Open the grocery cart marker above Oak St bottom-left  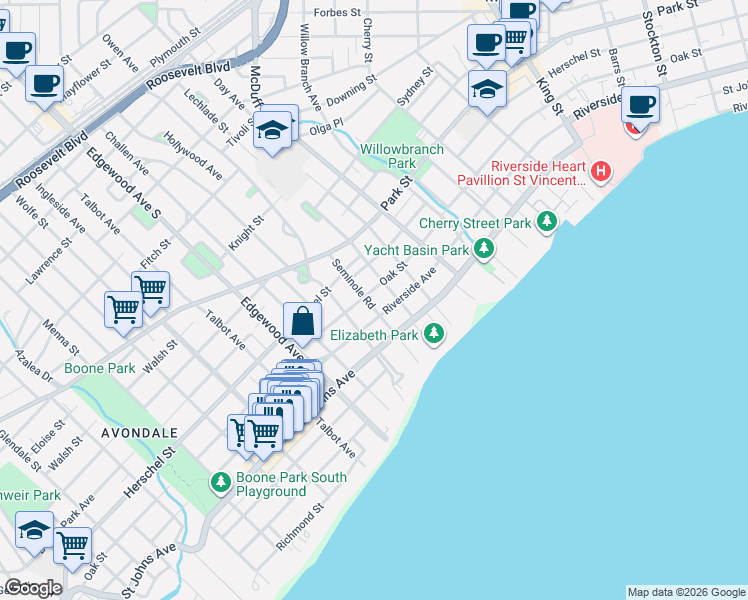pos(73,547)
